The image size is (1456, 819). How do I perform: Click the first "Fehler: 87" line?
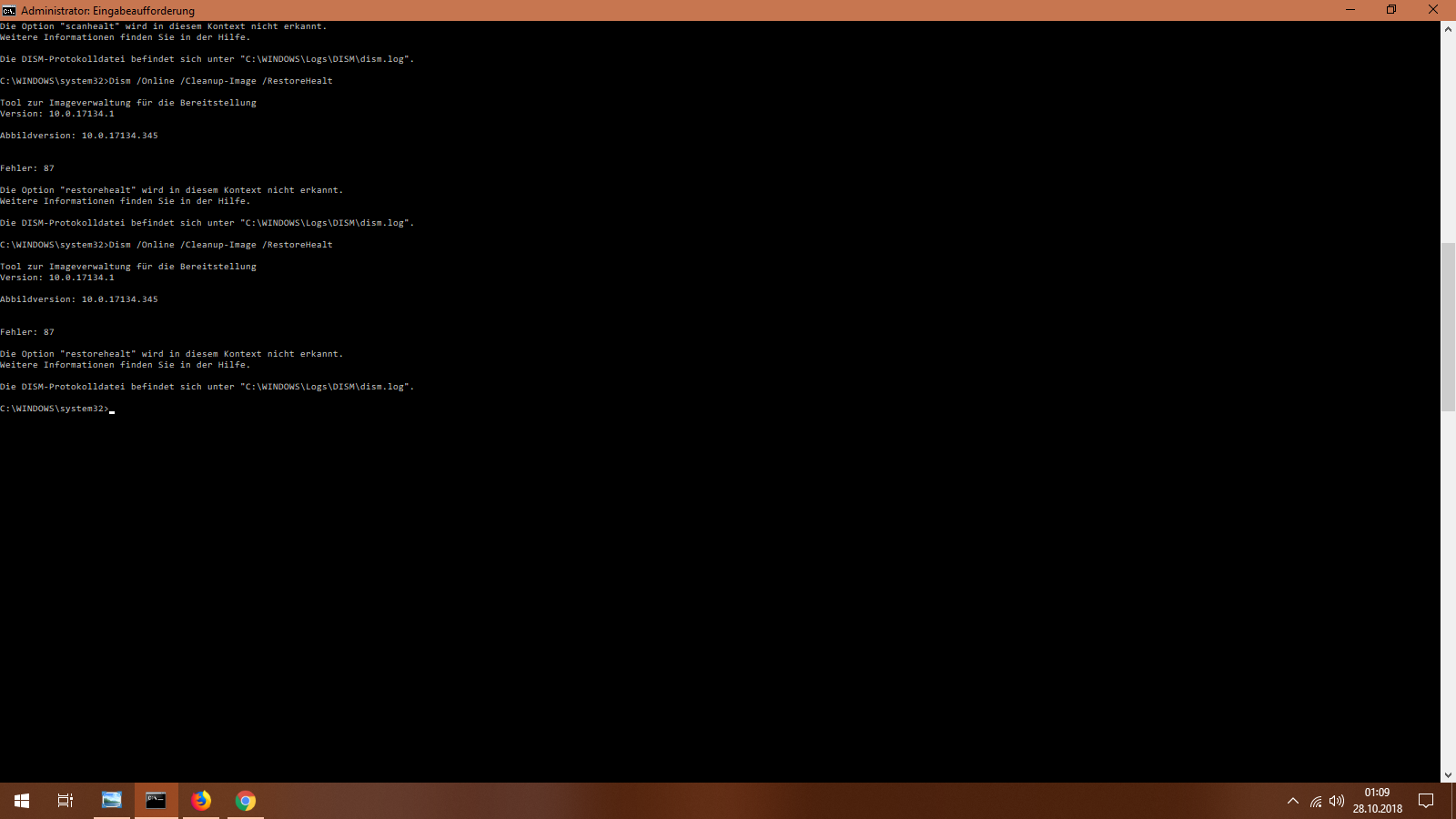click(27, 168)
